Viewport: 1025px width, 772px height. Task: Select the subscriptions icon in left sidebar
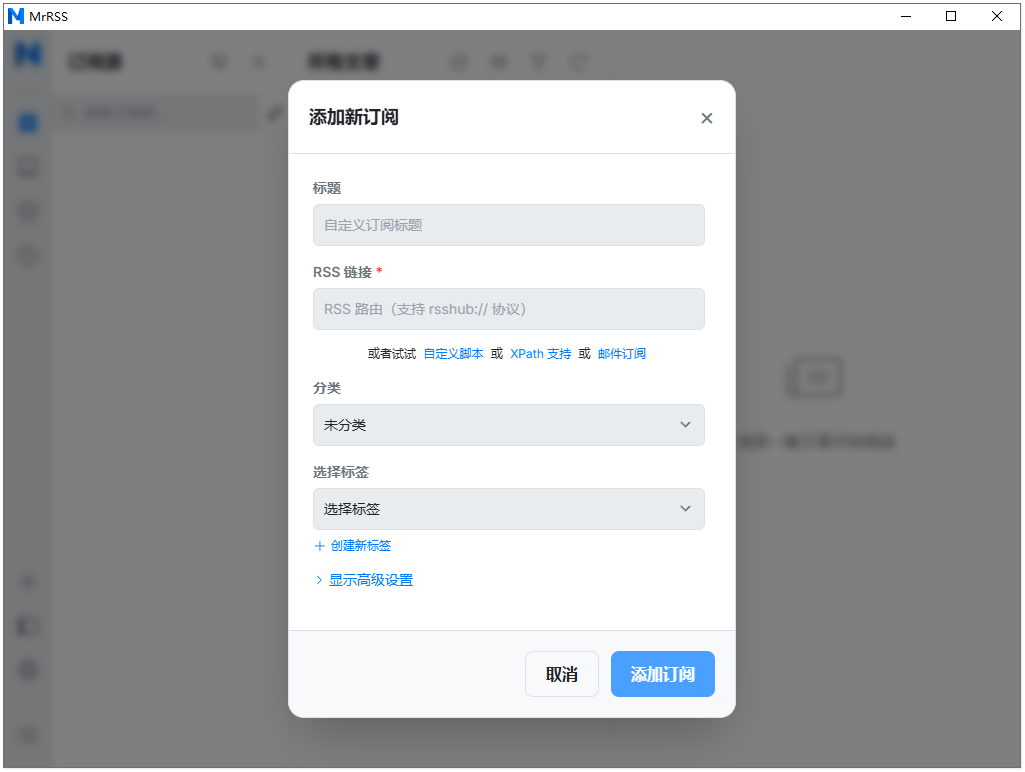(x=27, y=122)
